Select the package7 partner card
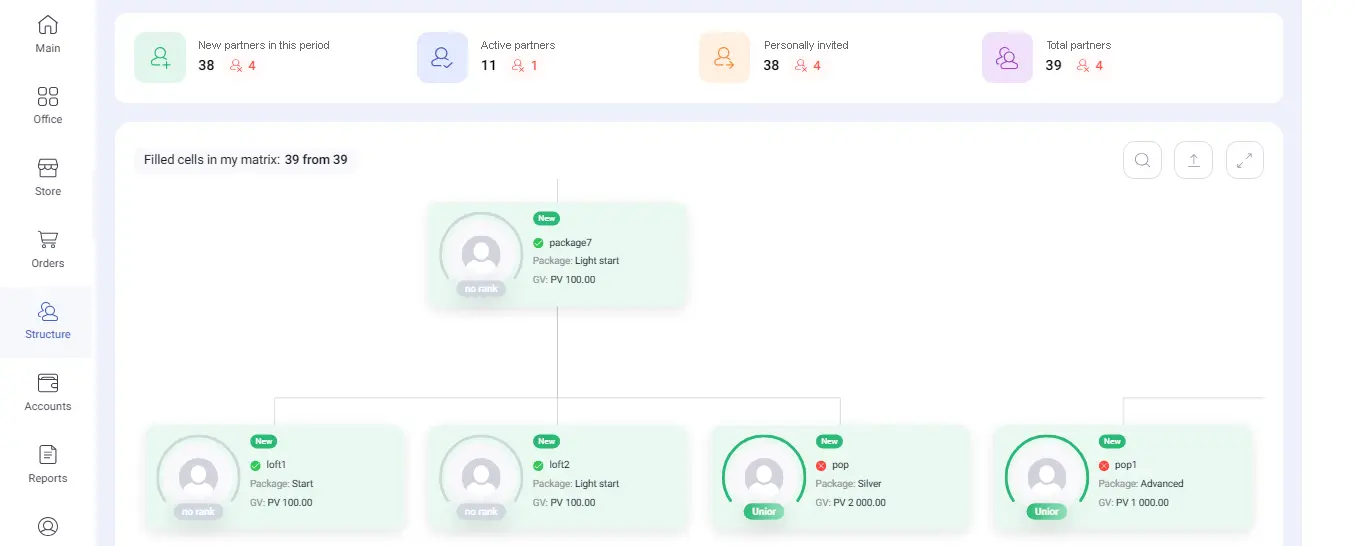Viewport: 1366px width, 546px height. (x=557, y=256)
